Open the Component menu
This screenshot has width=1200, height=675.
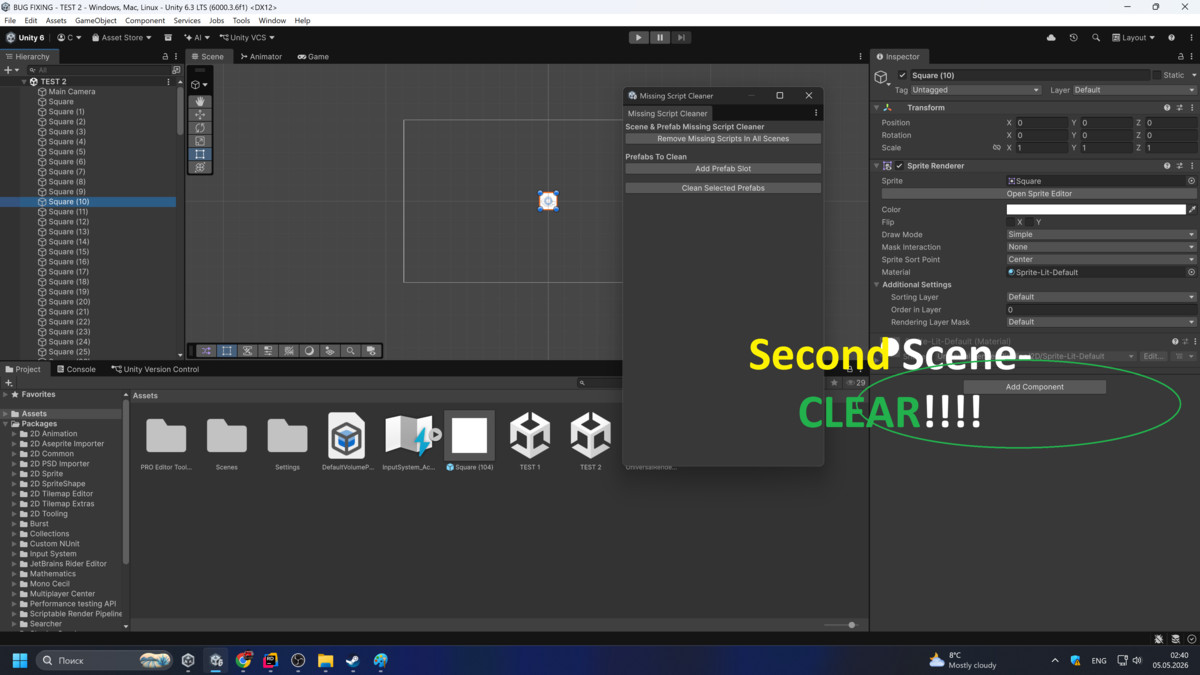coord(145,20)
